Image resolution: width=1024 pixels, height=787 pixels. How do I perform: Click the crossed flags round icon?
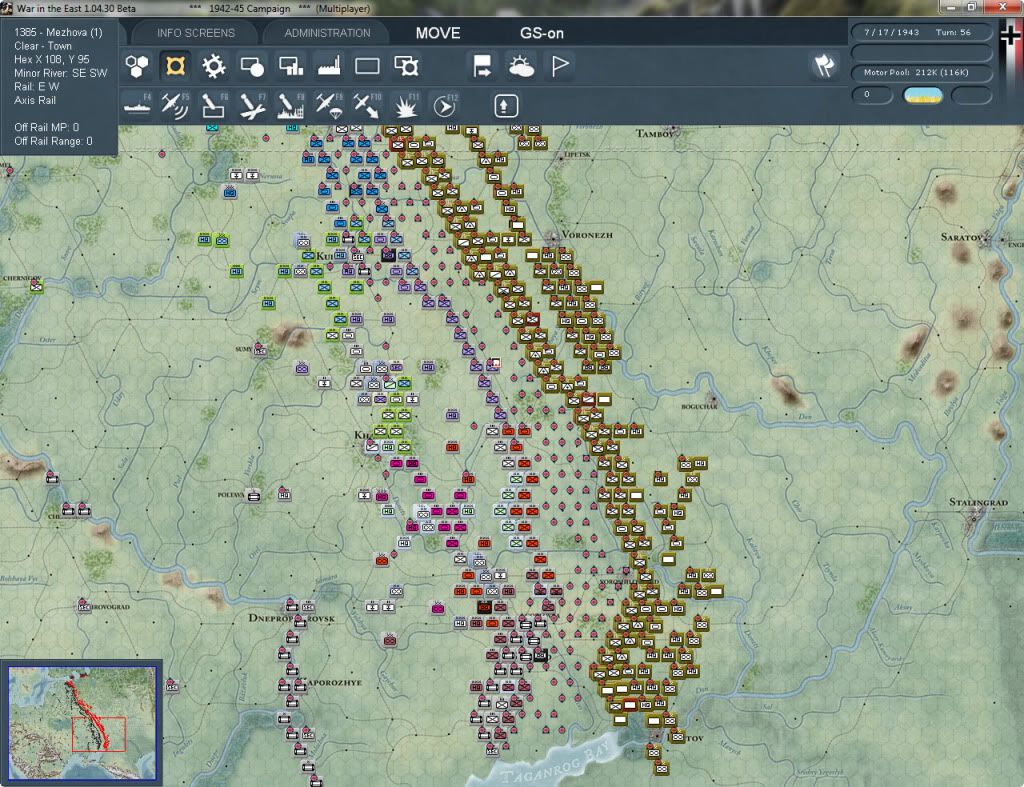pos(824,65)
